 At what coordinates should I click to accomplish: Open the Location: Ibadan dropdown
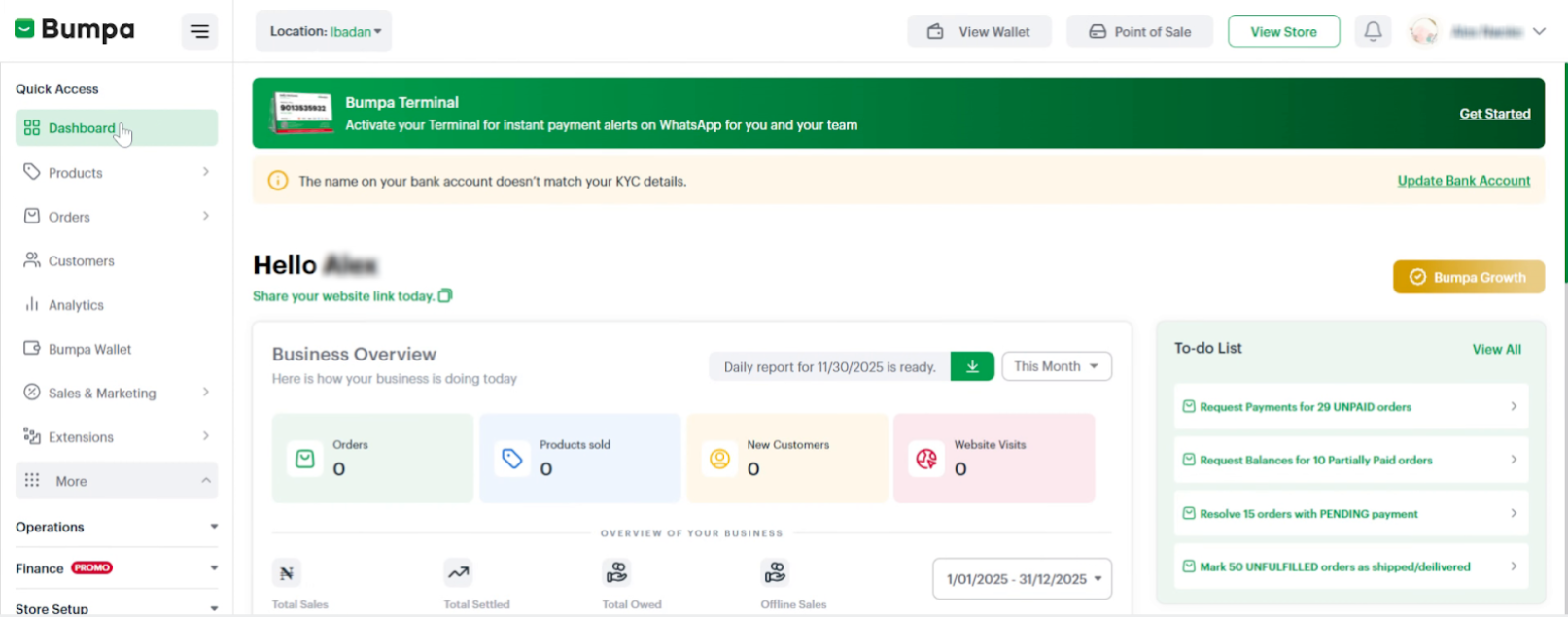click(324, 31)
